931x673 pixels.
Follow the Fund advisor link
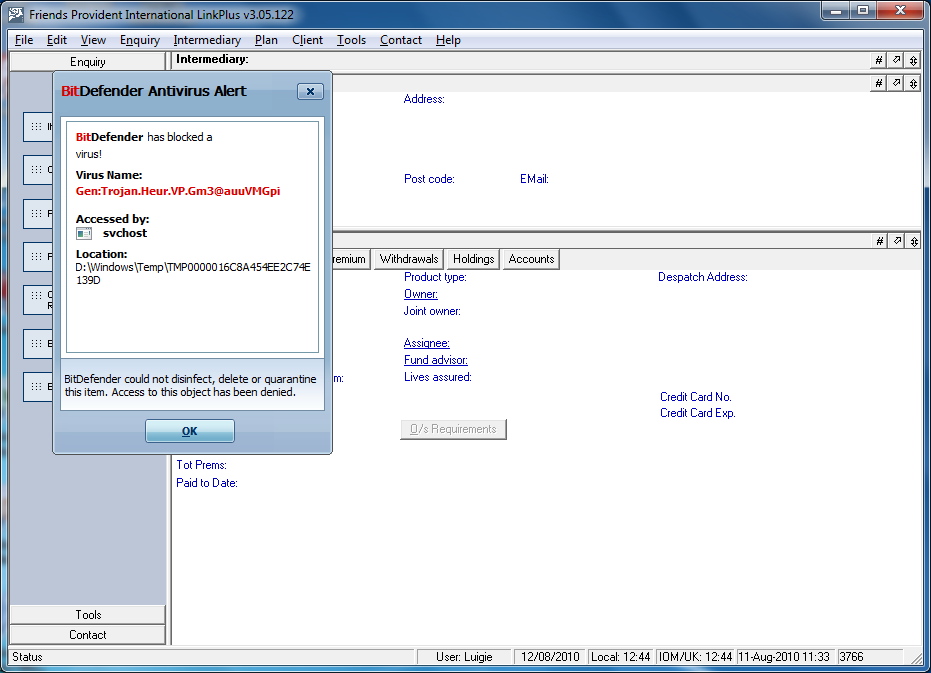(435, 360)
